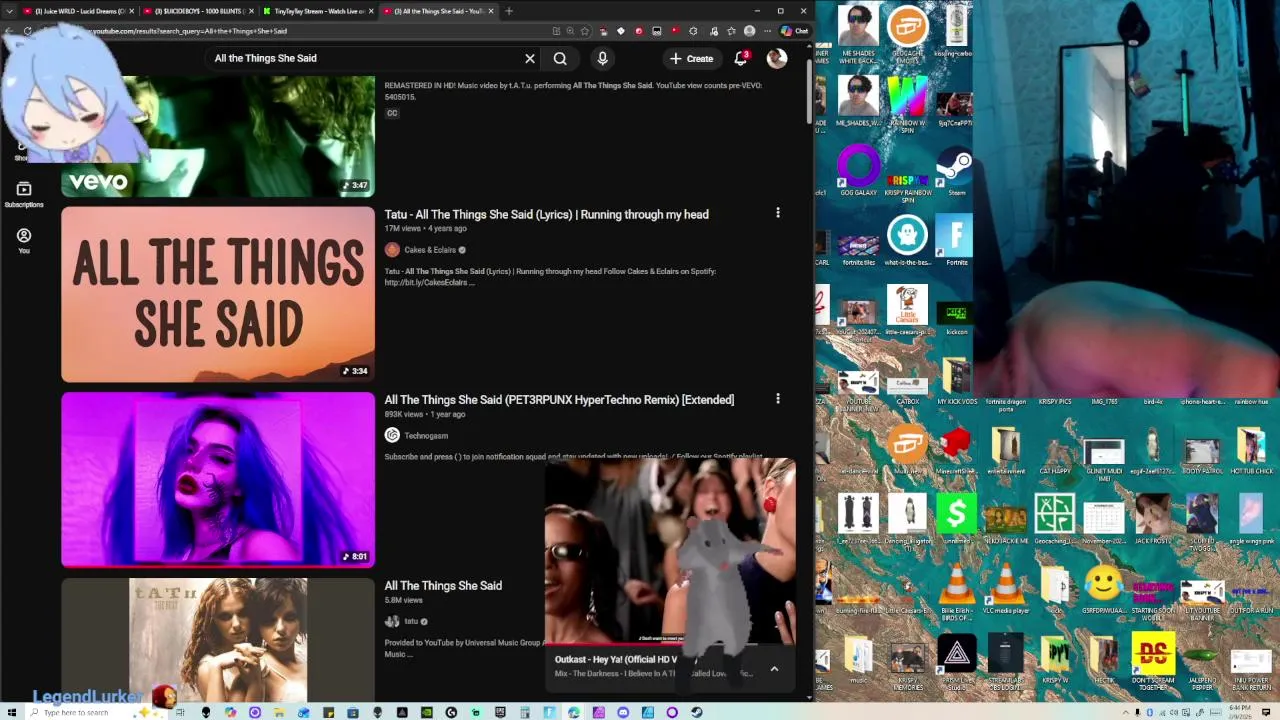
Task: Open the You section in YouTube sidebar
Action: point(24,240)
